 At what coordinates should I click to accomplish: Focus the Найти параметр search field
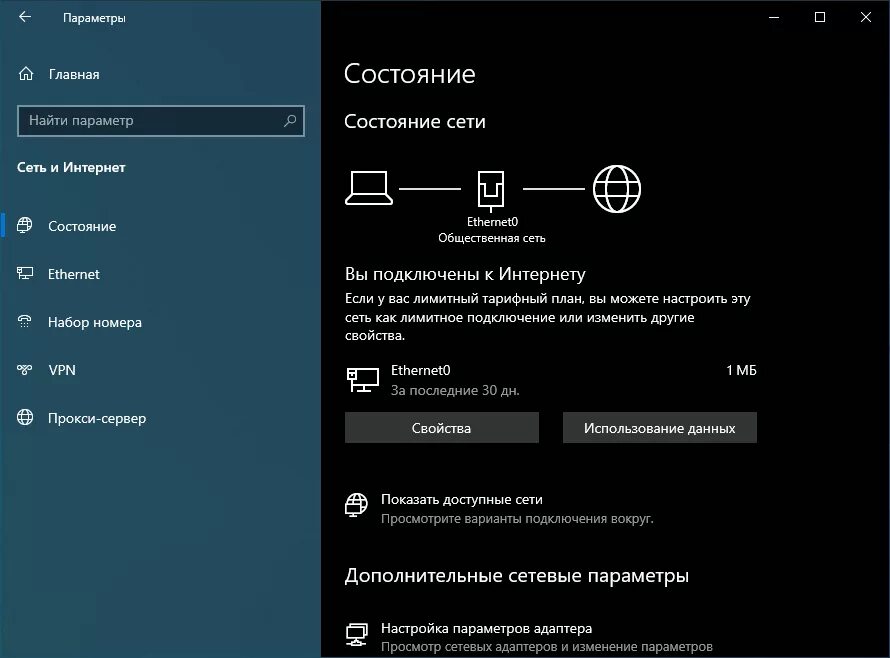coord(161,120)
